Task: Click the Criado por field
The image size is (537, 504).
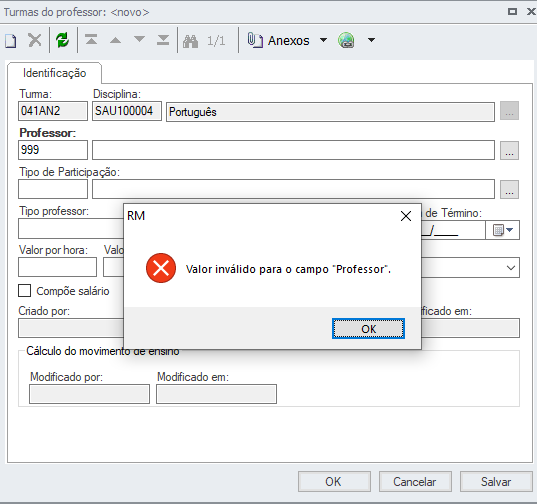Action: 71,328
